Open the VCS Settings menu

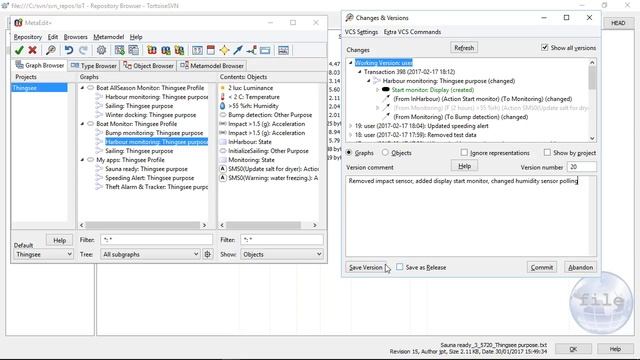click(x=361, y=32)
